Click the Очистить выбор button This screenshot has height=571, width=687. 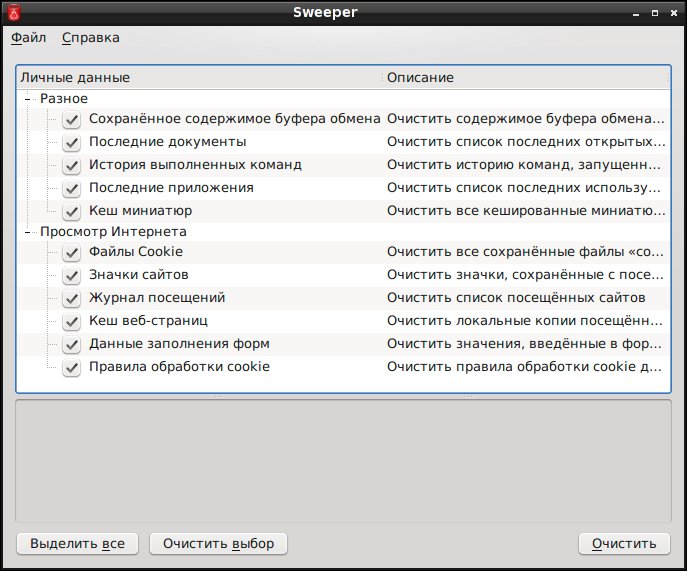pyautogui.click(x=219, y=544)
